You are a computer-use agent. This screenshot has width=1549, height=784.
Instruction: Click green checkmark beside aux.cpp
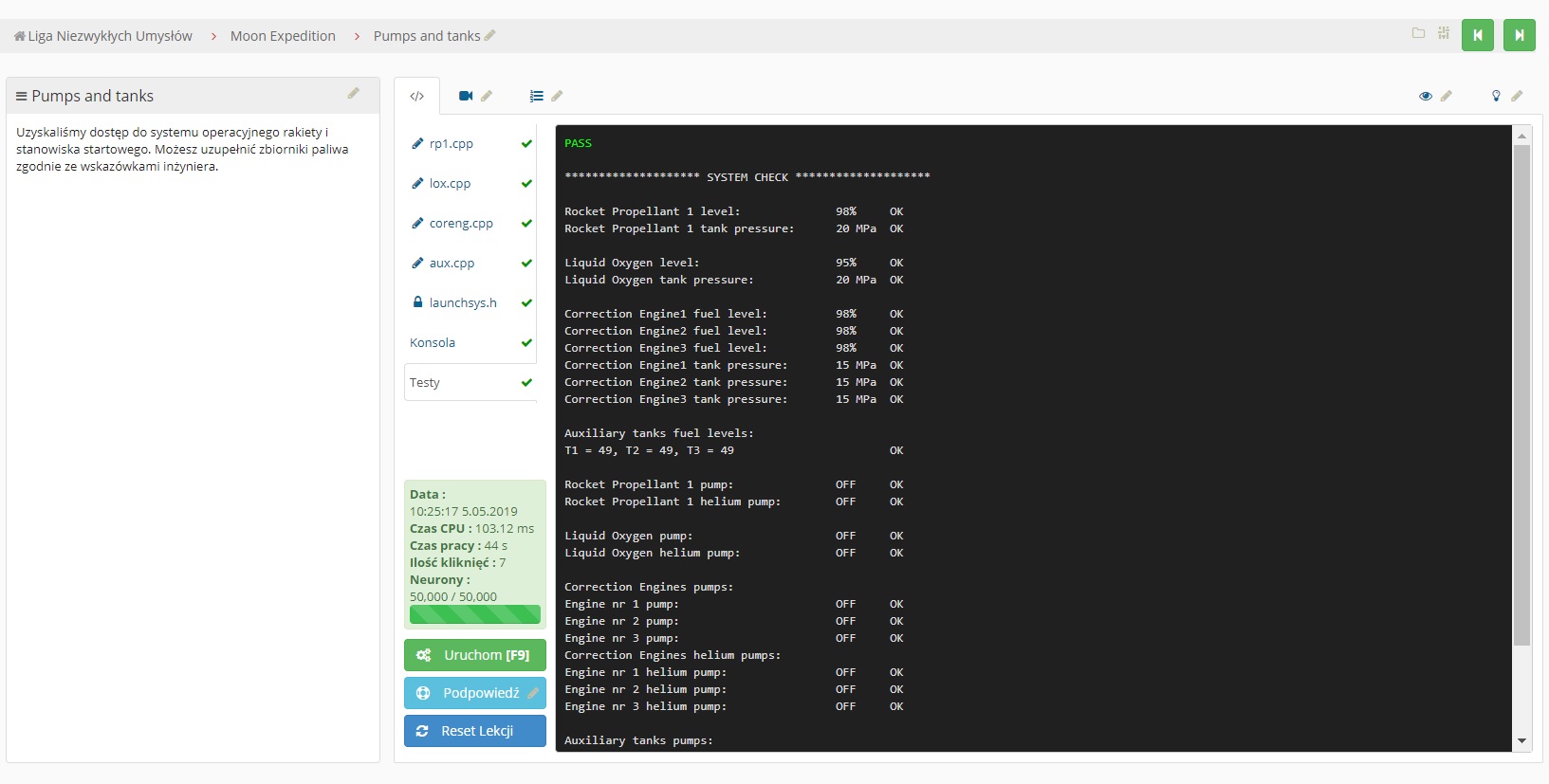click(x=526, y=264)
